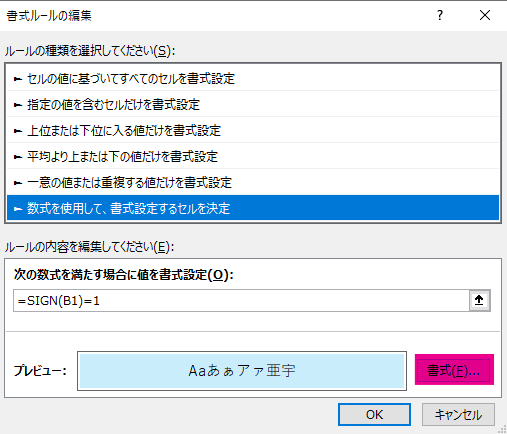Screen dimensions: 507x434
Task: Confirm with the OK button
Action: [374, 415]
